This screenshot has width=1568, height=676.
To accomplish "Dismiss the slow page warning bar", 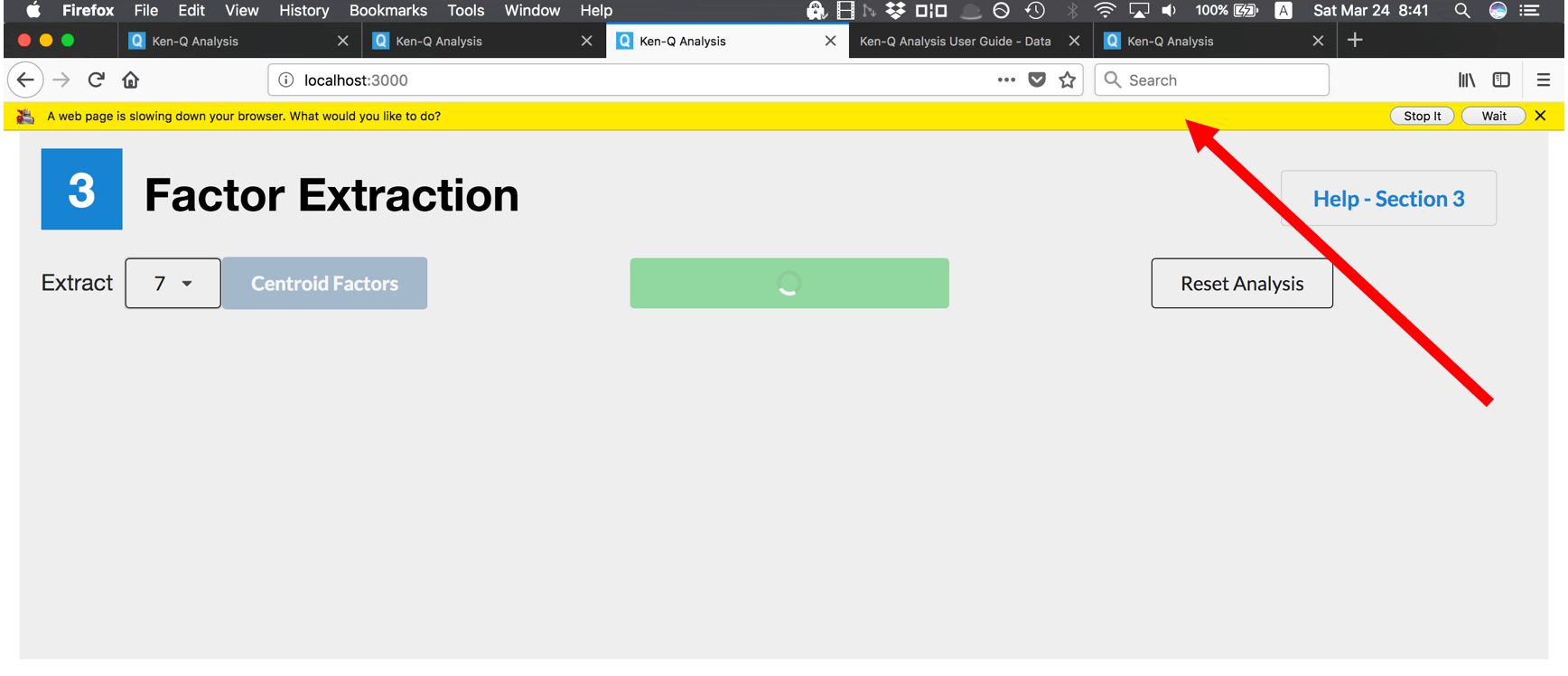I will [1540, 116].
